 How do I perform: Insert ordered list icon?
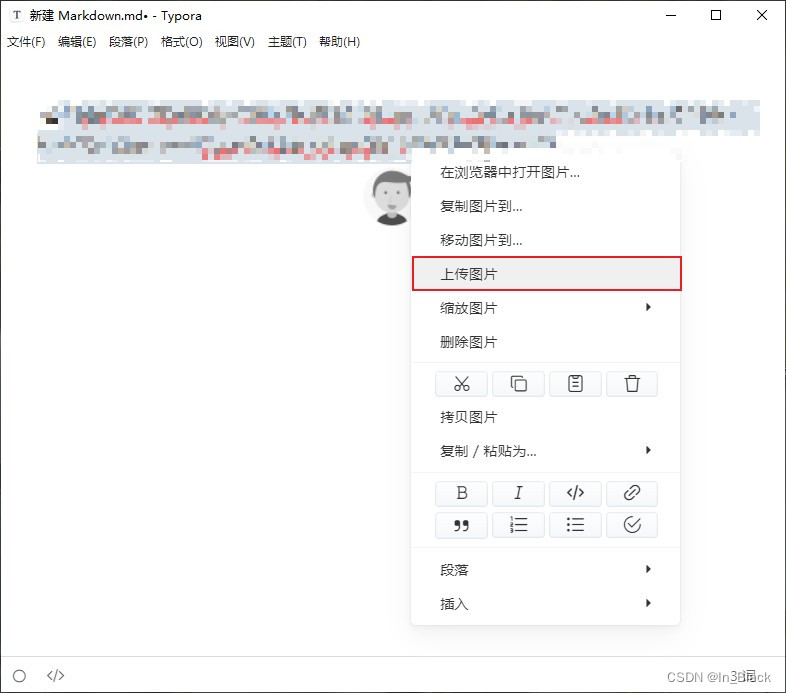[518, 525]
